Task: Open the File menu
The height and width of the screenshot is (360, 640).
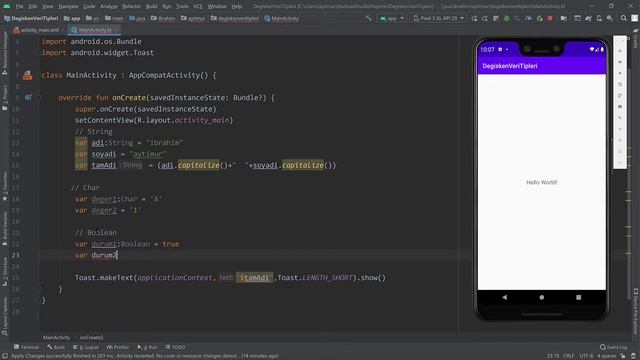Action: [20, 7]
